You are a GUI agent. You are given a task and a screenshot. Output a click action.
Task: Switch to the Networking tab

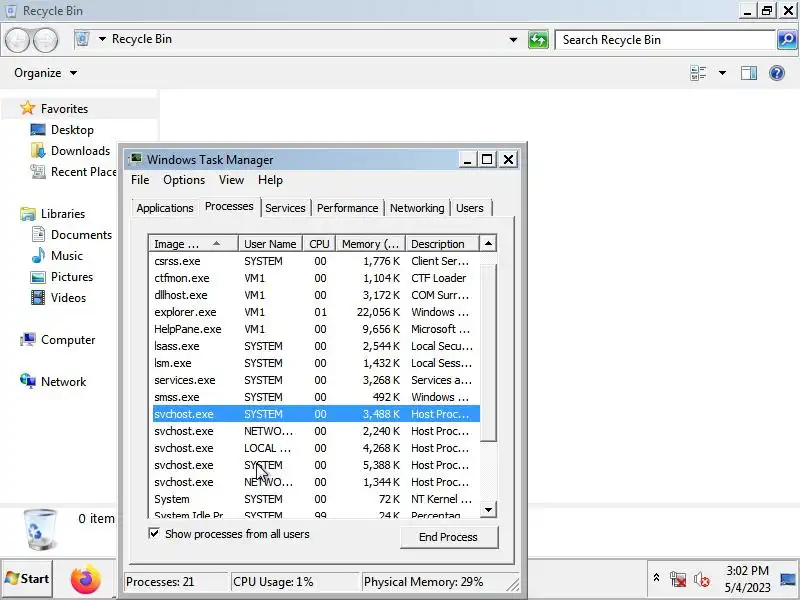click(417, 208)
